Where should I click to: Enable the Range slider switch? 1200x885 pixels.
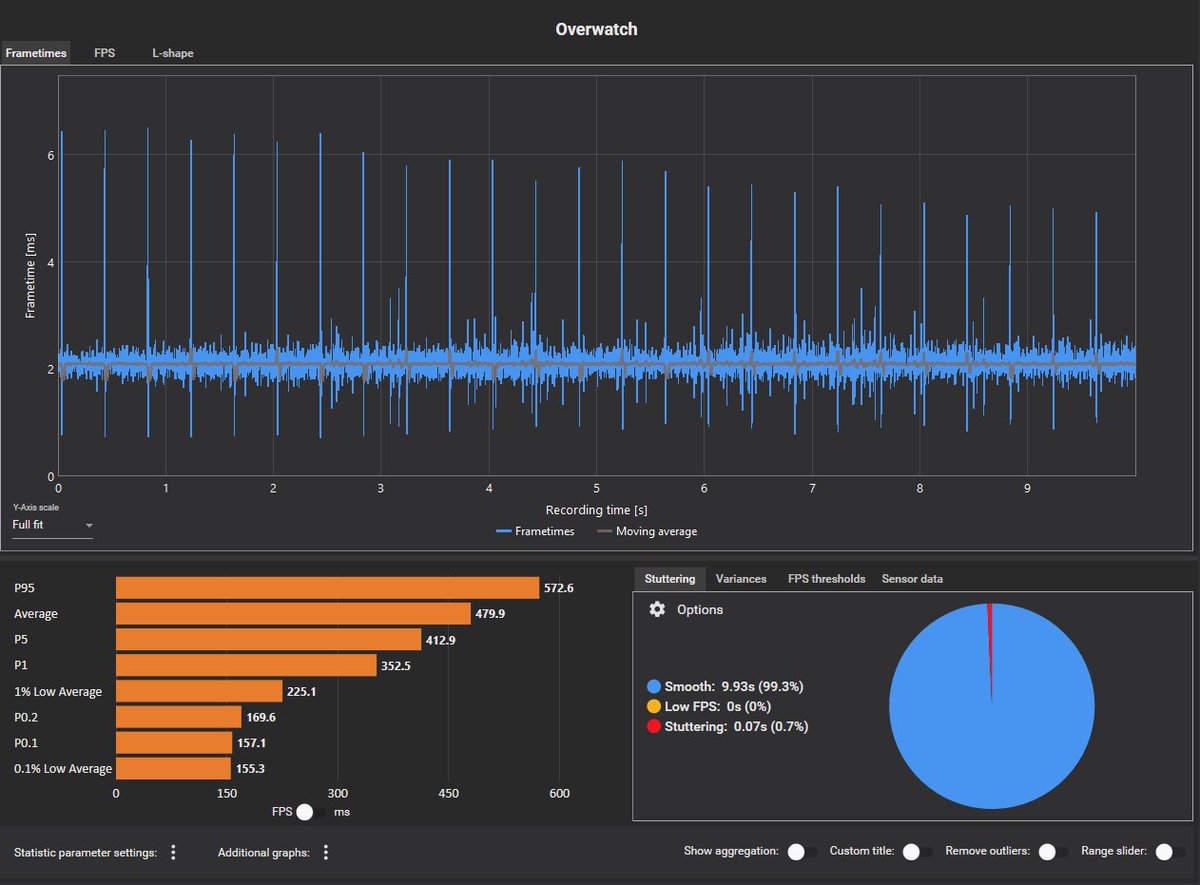click(1169, 852)
